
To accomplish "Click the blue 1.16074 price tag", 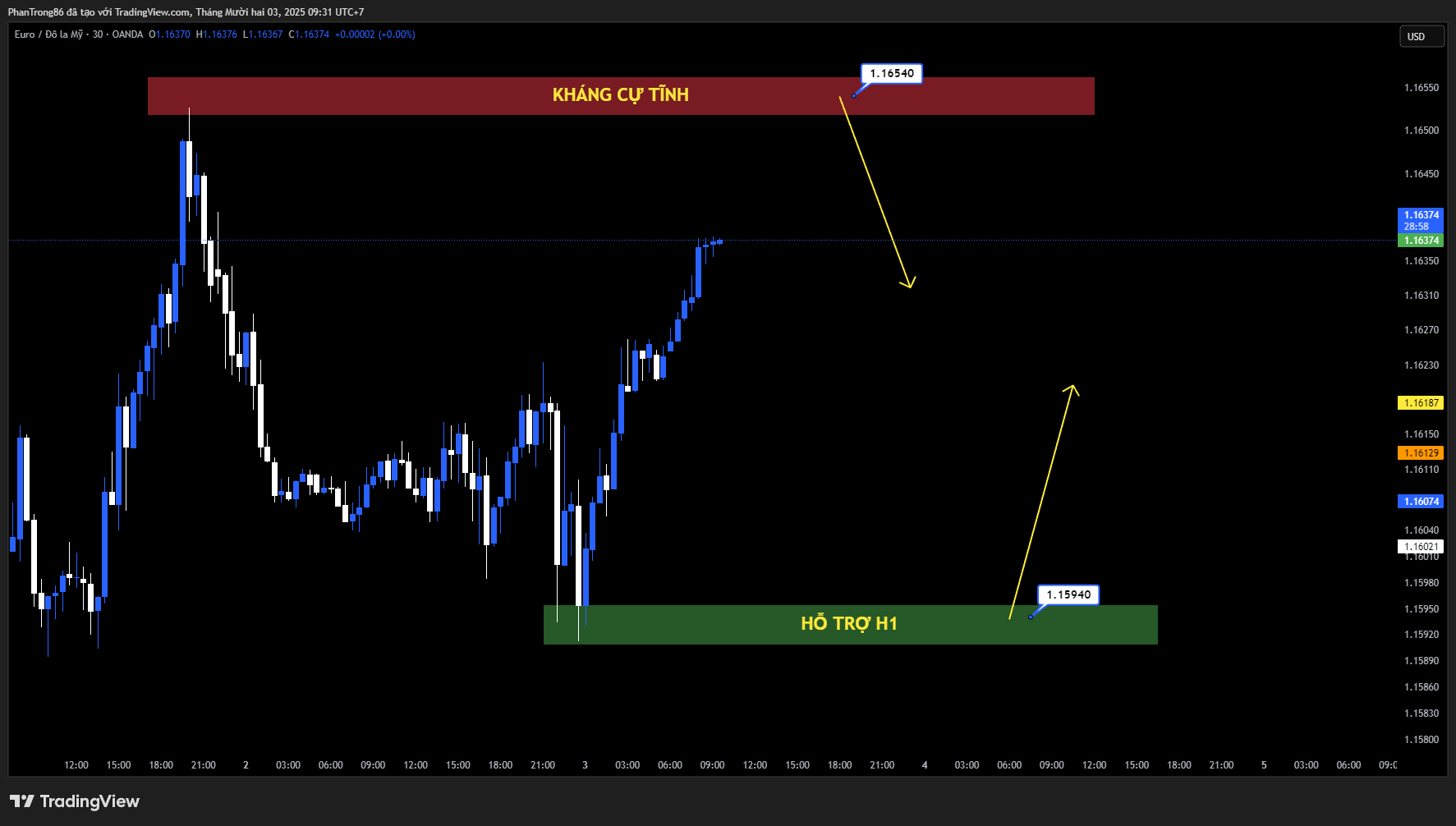I will 1421,502.
